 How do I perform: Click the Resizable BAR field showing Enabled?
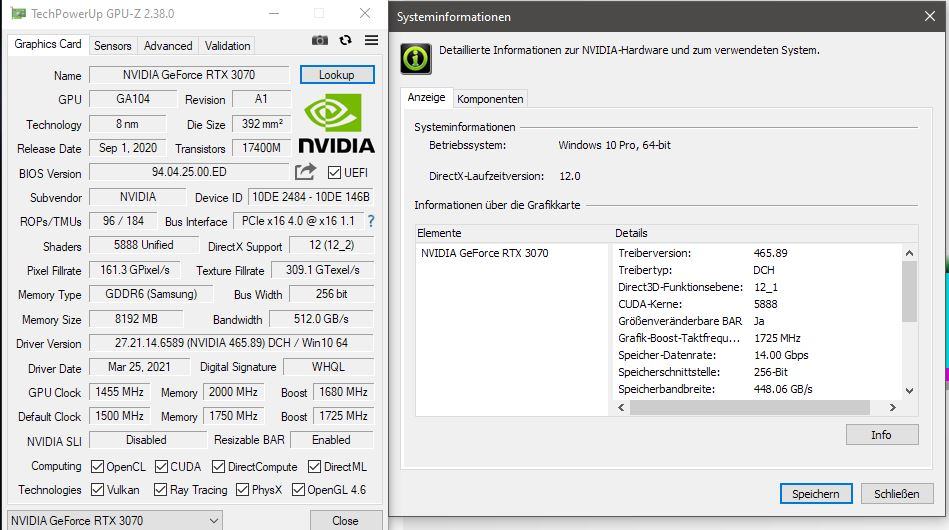click(x=332, y=440)
